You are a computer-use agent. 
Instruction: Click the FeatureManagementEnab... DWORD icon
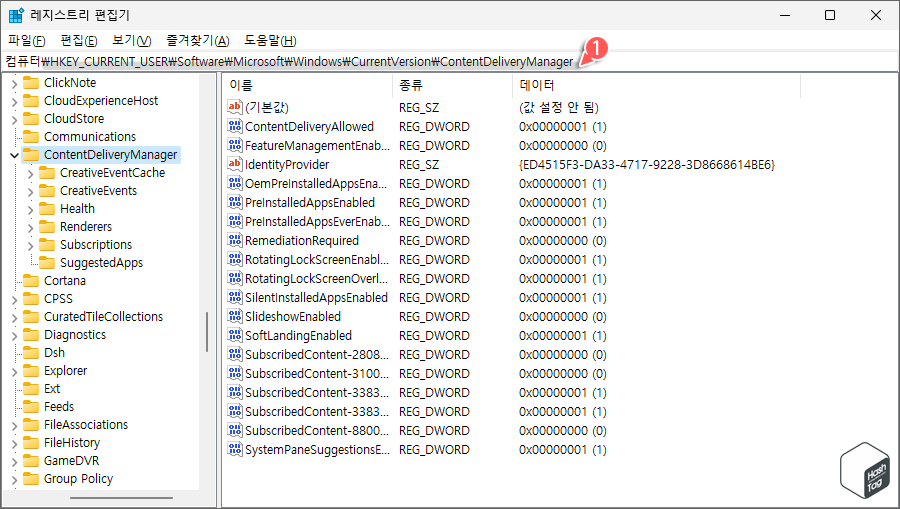[235, 145]
